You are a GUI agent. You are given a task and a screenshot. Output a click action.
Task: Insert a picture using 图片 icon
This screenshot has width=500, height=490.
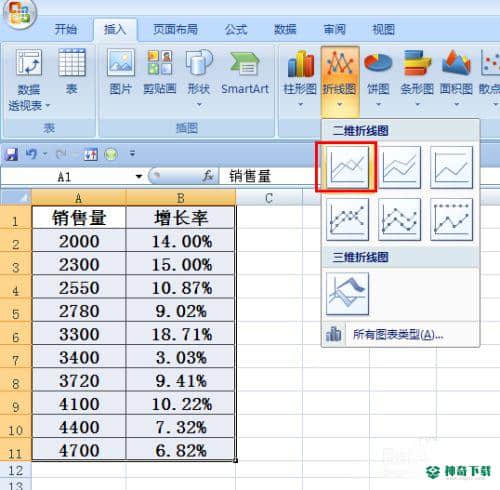(x=121, y=72)
